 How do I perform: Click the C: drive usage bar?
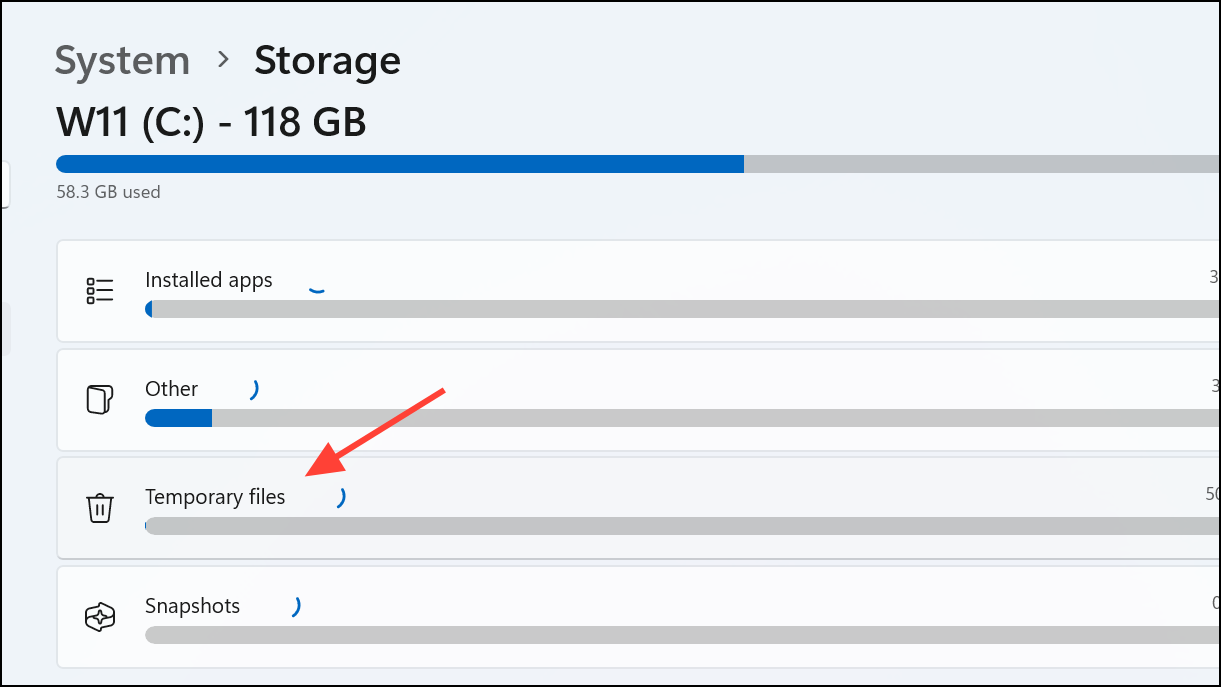click(x=638, y=164)
